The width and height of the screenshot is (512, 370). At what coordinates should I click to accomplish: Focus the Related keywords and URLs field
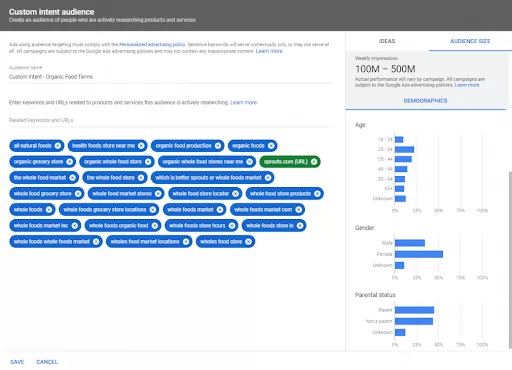tap(170, 120)
